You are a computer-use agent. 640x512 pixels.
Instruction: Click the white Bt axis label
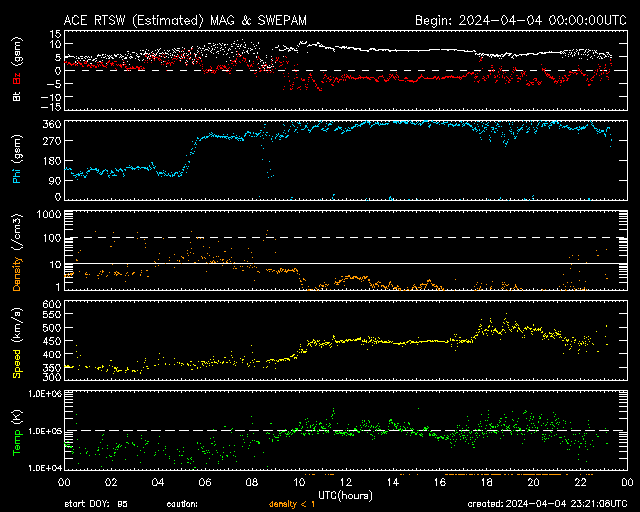tap(16, 97)
